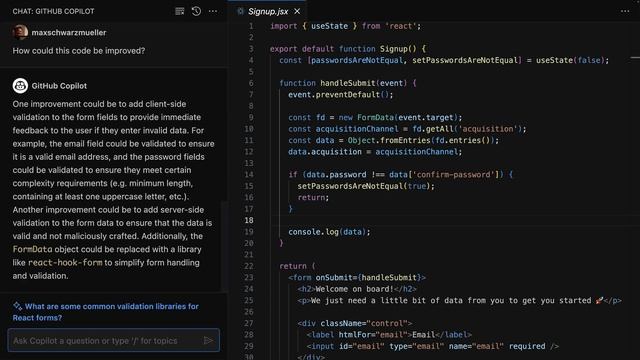Click react-hook-form code term in chat
The image size is (640, 360).
pos(65,262)
